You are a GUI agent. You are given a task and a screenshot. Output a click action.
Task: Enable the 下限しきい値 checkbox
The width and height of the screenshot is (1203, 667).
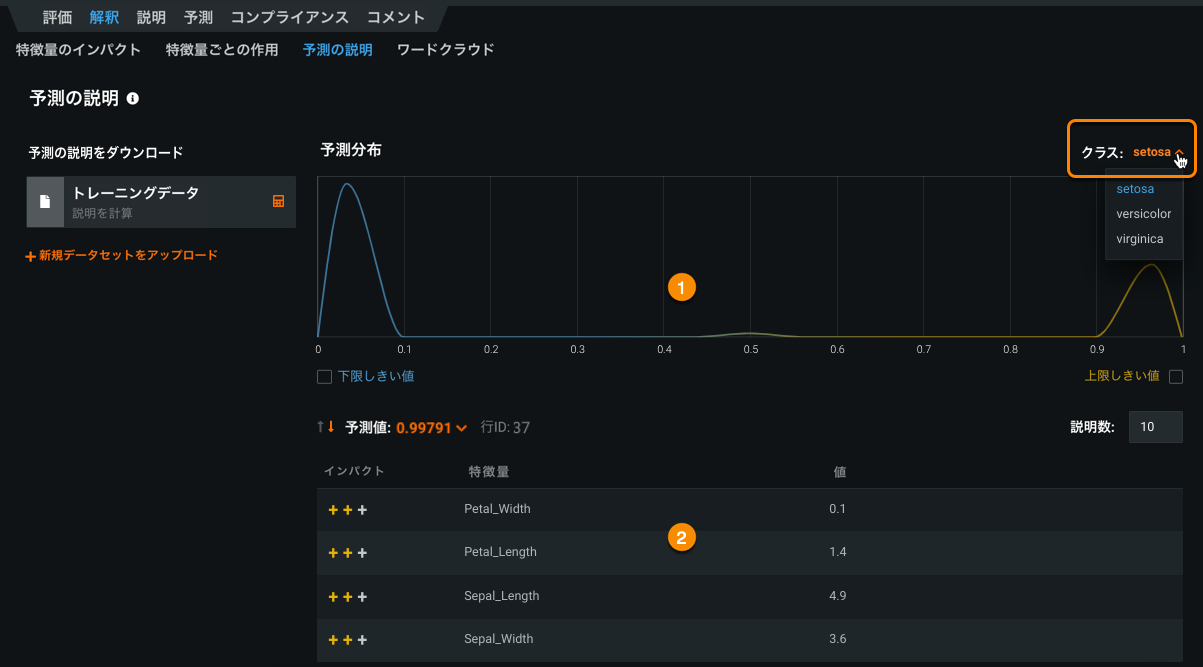pos(324,377)
